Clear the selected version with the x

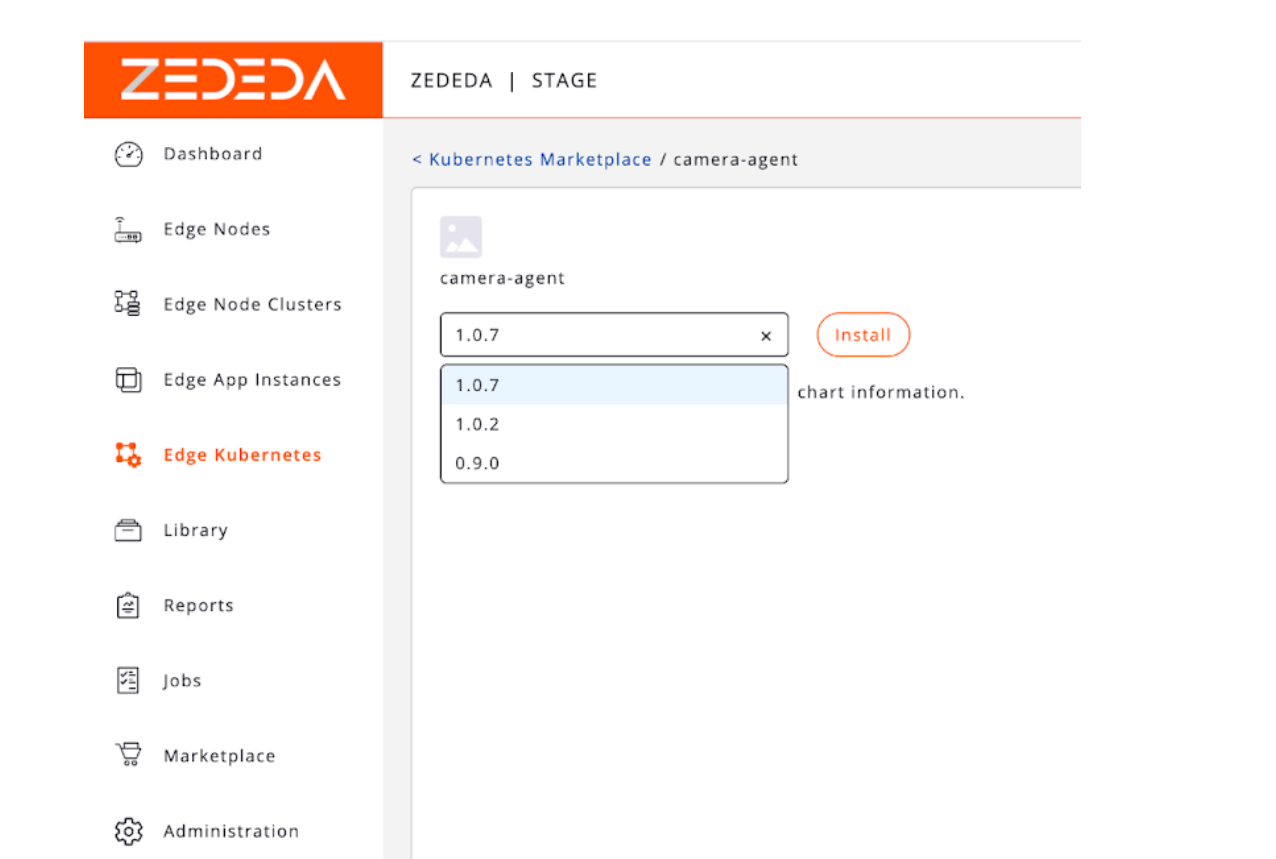(766, 336)
